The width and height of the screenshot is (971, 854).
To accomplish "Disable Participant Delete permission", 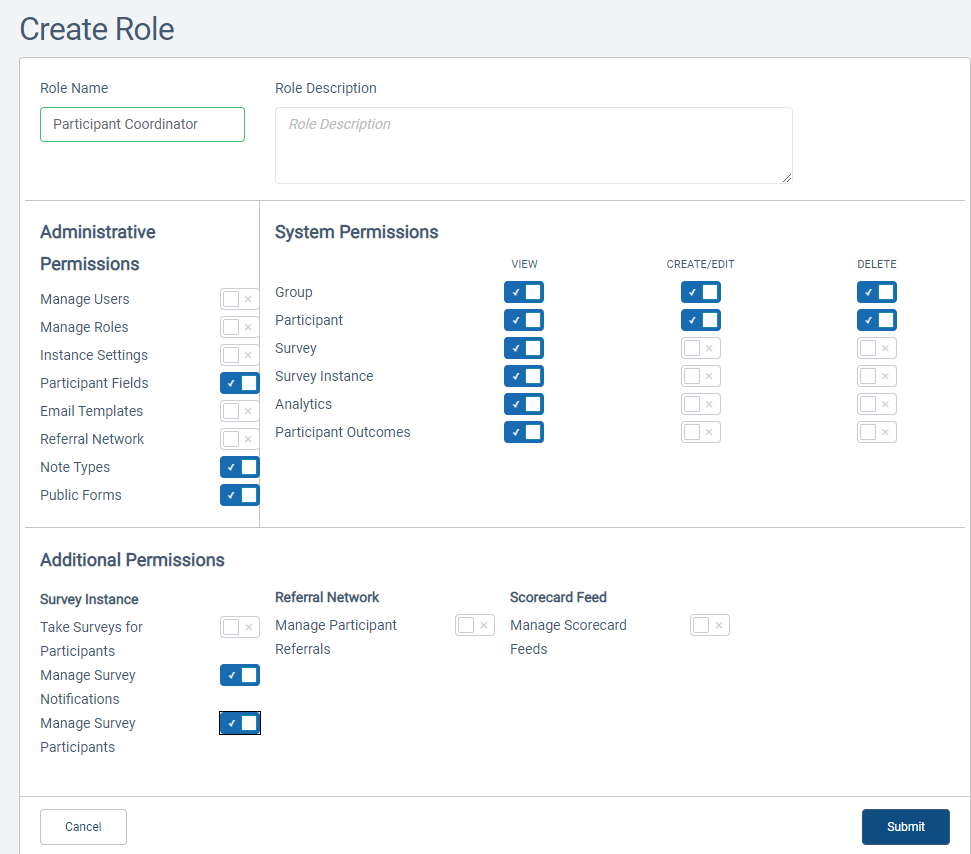I will click(877, 320).
